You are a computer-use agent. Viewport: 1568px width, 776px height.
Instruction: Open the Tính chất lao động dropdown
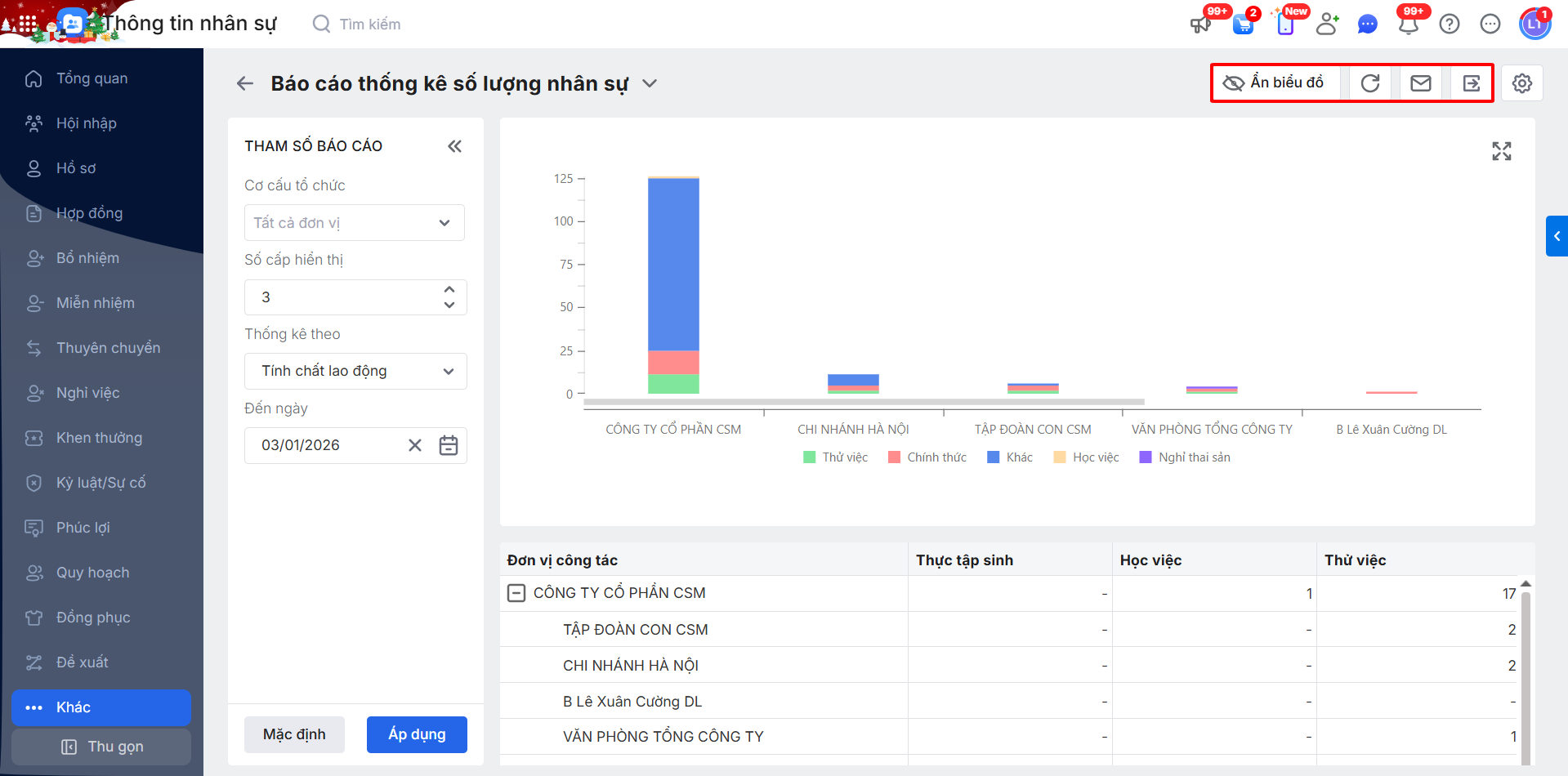[355, 371]
